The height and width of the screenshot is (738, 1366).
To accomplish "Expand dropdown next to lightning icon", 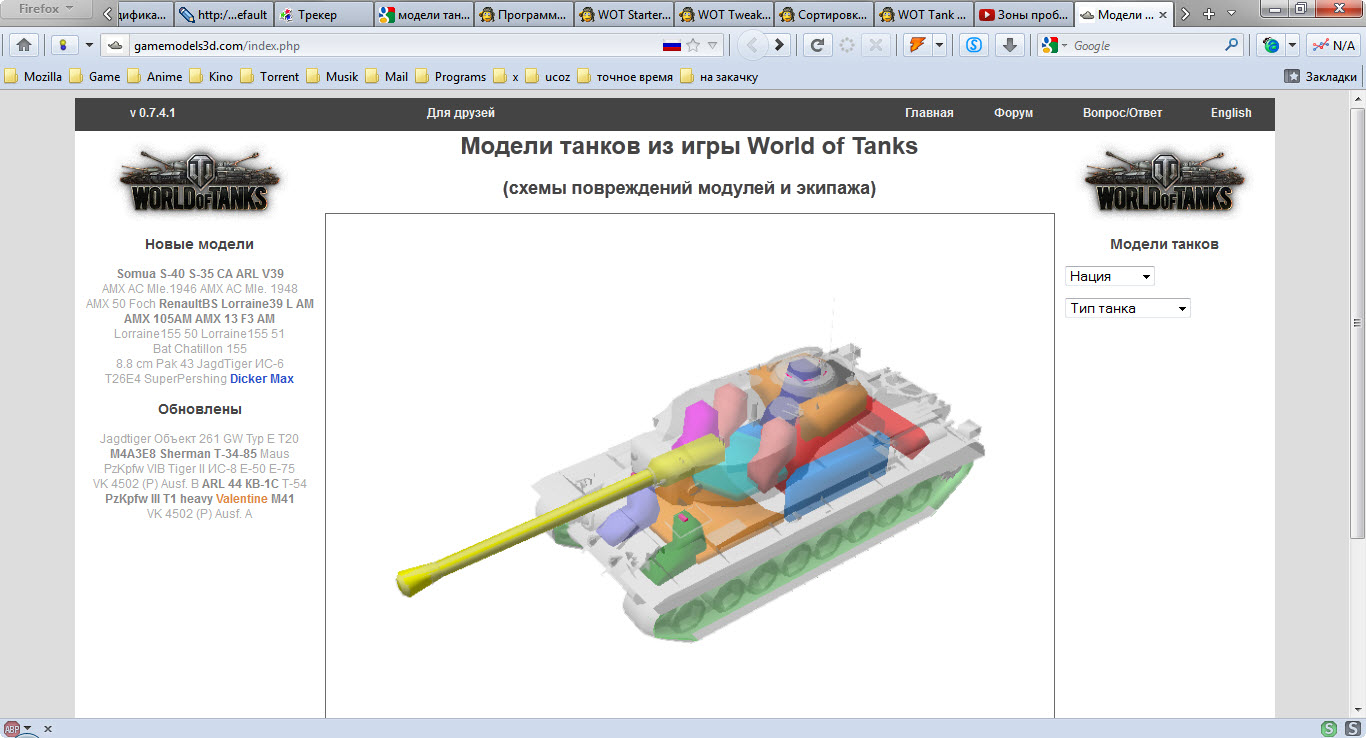I will pos(939,45).
